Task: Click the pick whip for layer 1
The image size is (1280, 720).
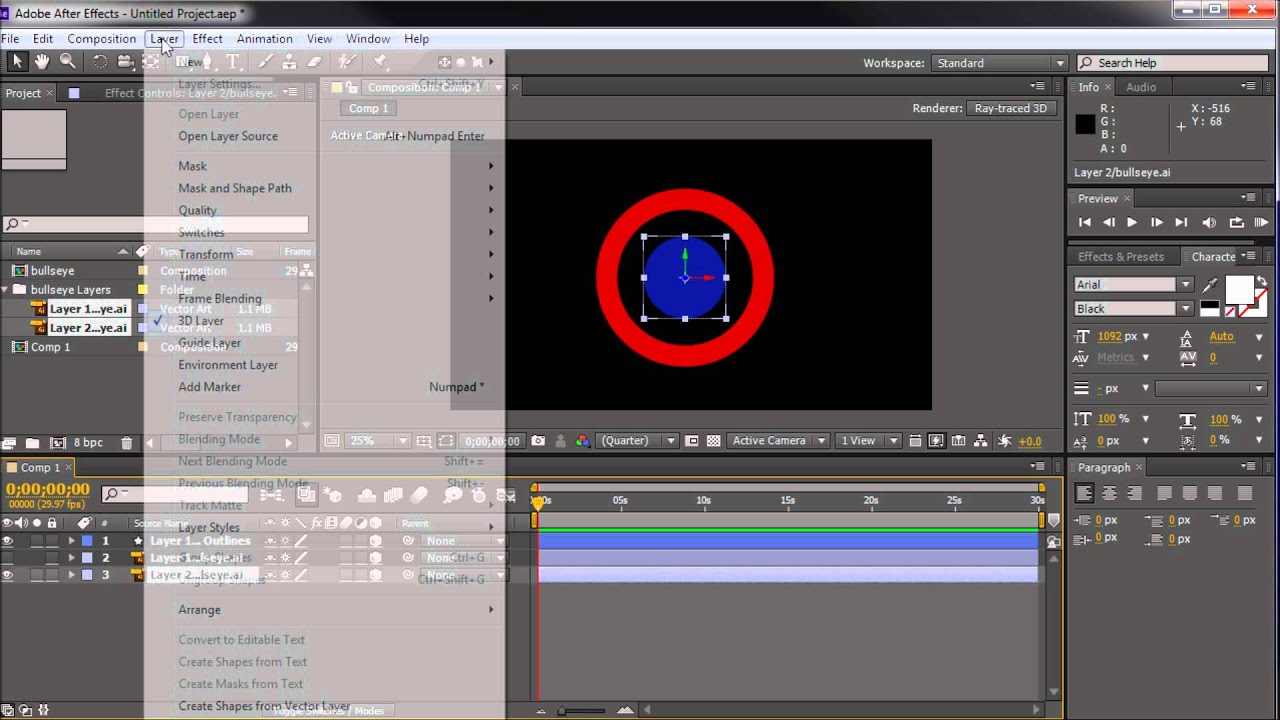Action: click(x=408, y=541)
